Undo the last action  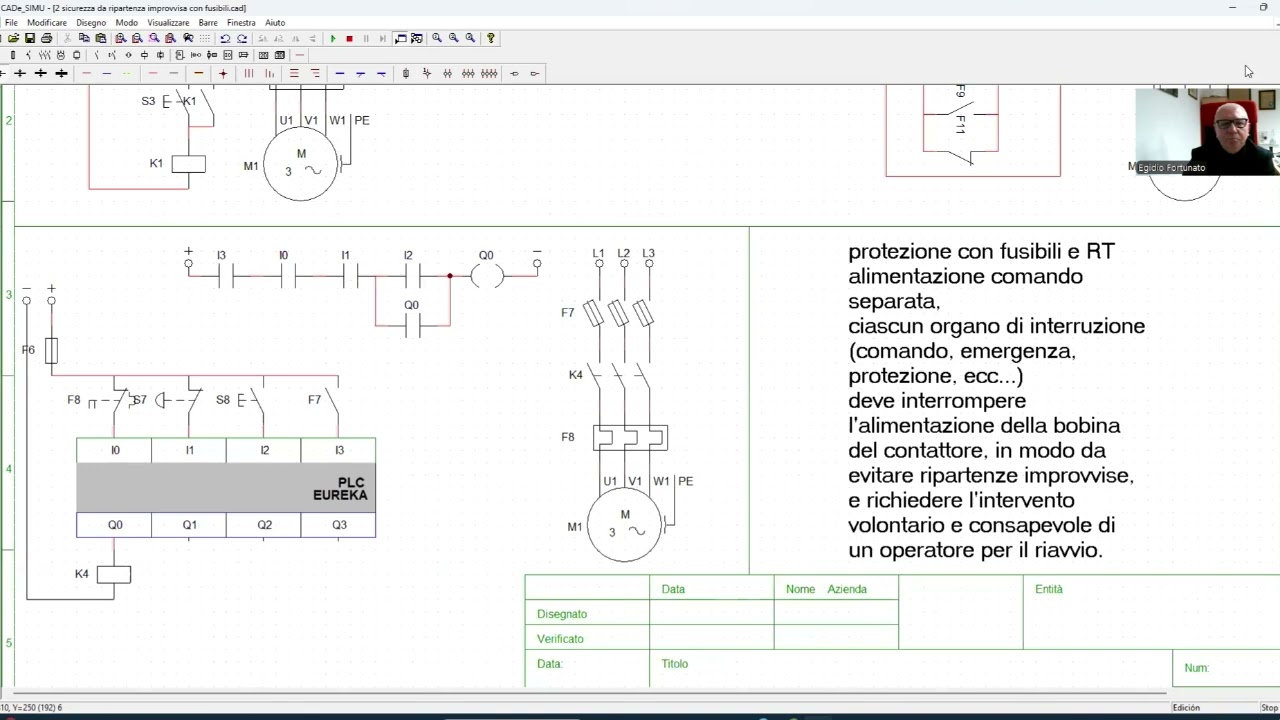pyautogui.click(x=225, y=38)
